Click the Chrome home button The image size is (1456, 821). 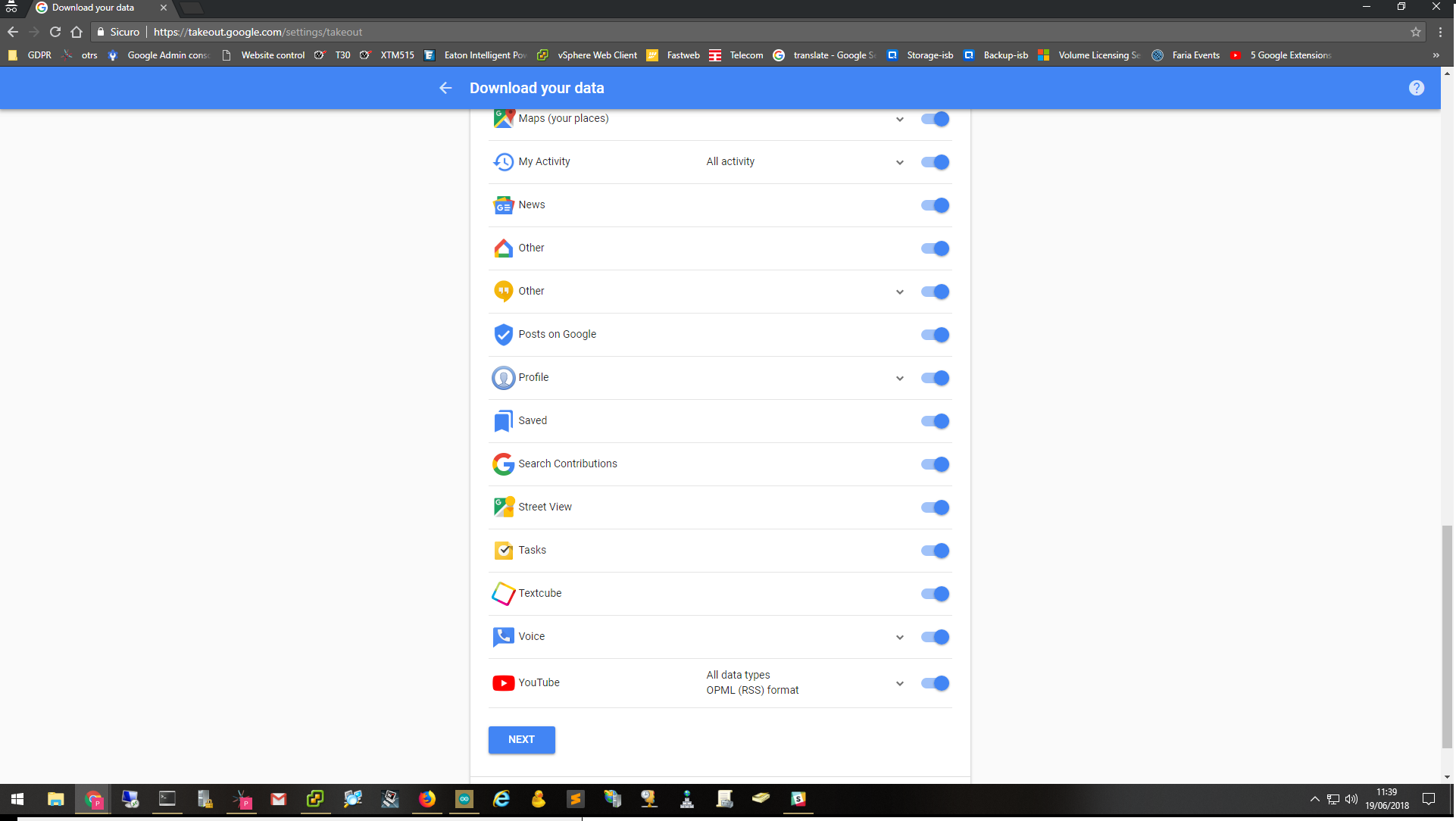coord(77,32)
